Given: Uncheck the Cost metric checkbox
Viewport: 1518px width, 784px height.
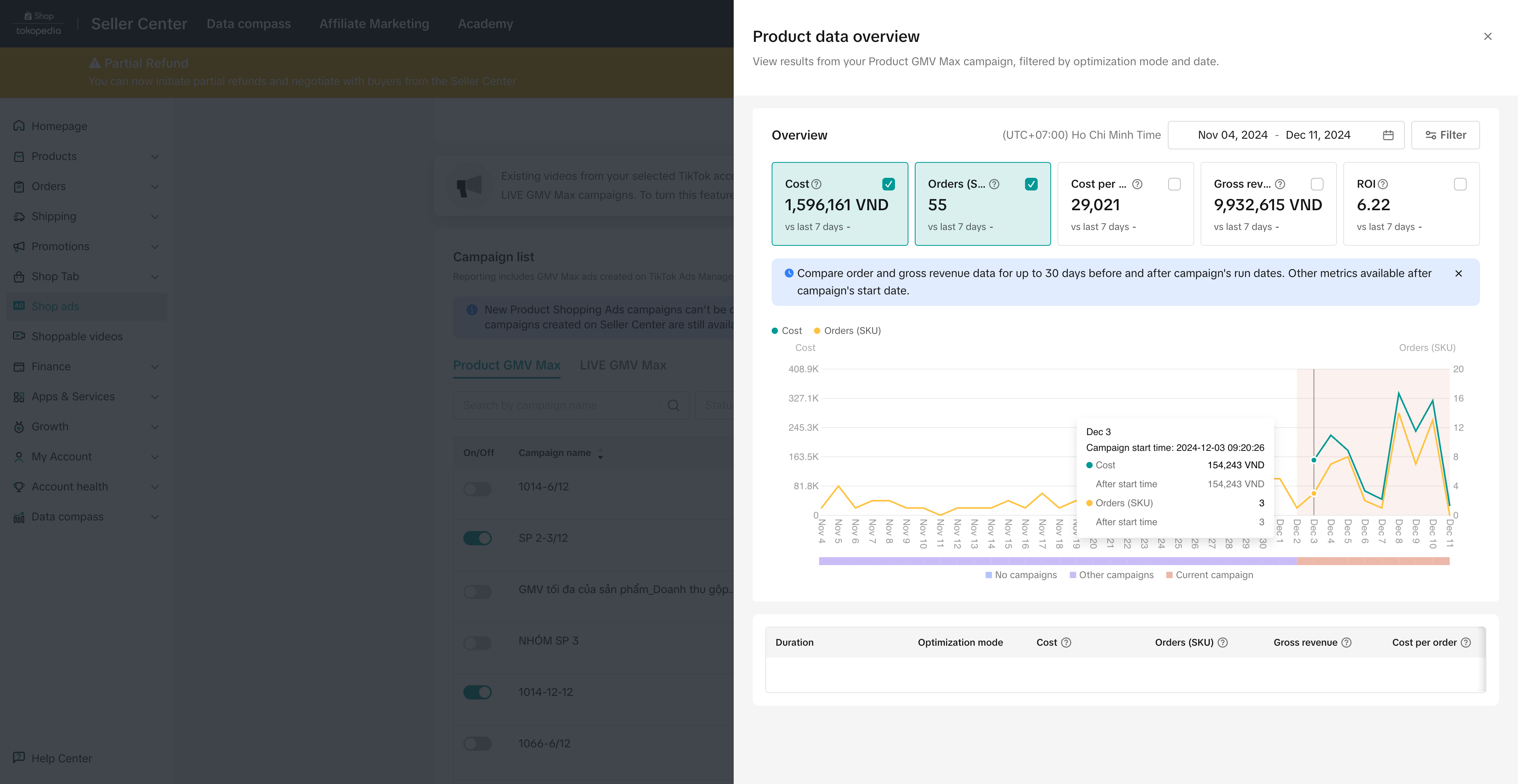Looking at the screenshot, I should pyautogui.click(x=889, y=185).
